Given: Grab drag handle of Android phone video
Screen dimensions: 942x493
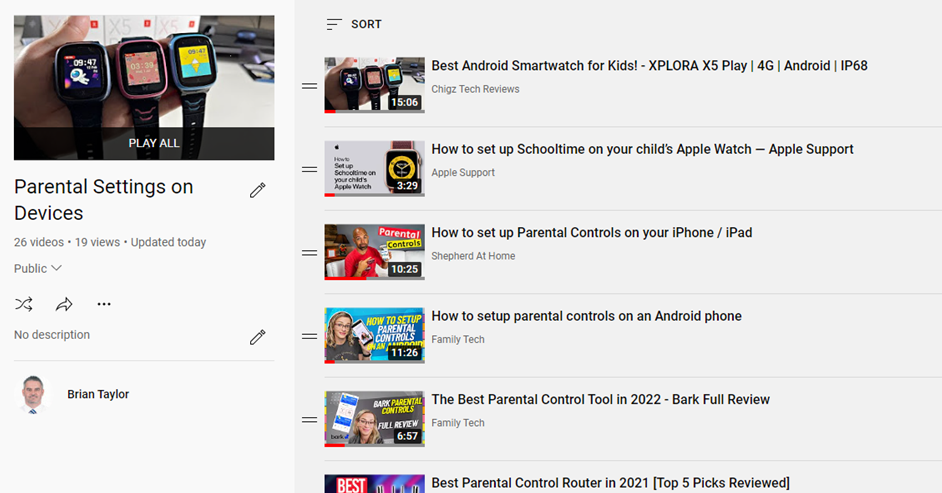Looking at the screenshot, I should pos(309,337).
